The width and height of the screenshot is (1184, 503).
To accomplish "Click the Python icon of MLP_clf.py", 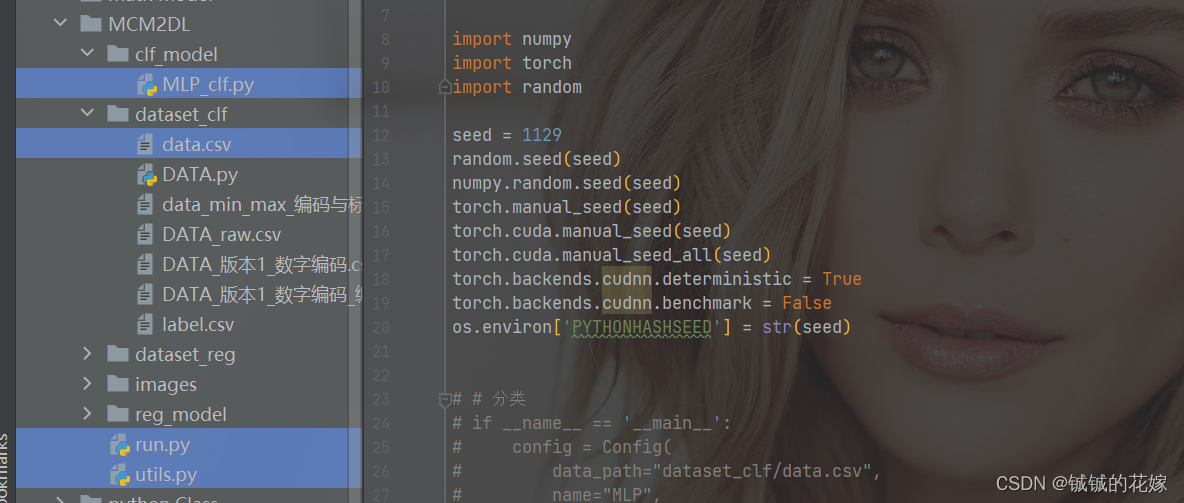I will coord(146,85).
